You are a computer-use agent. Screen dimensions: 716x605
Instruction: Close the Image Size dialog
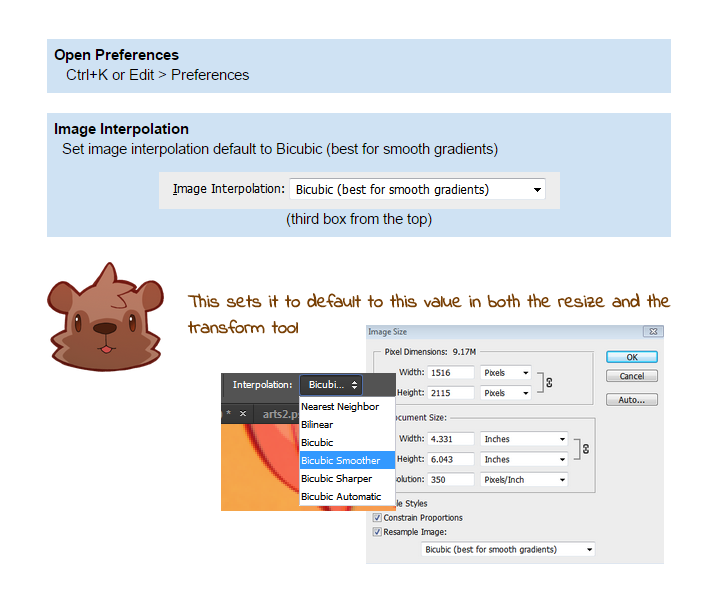click(653, 331)
